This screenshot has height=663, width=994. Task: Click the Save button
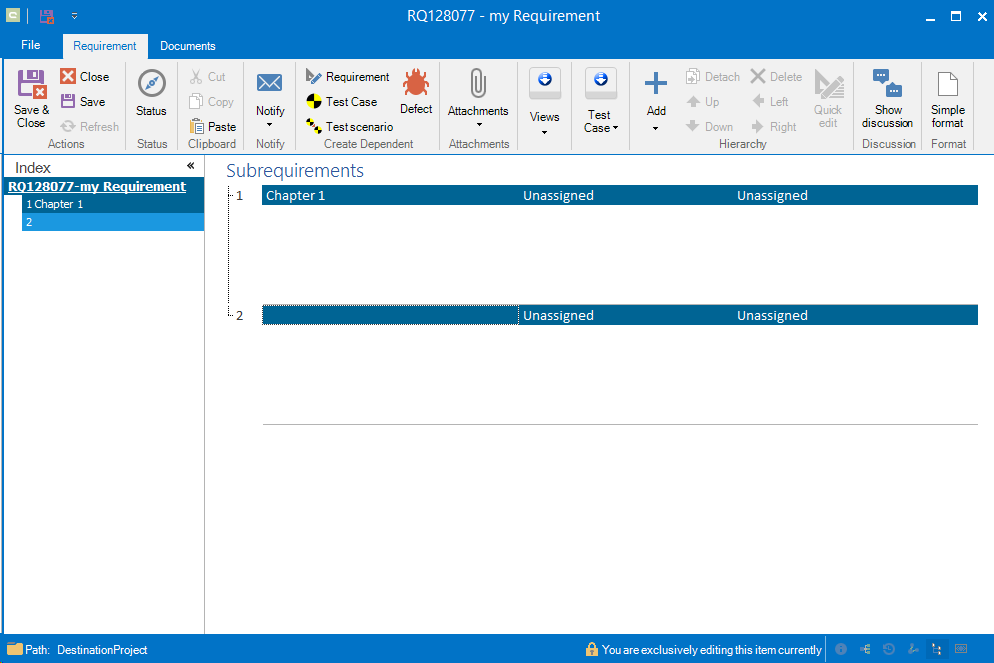point(83,102)
